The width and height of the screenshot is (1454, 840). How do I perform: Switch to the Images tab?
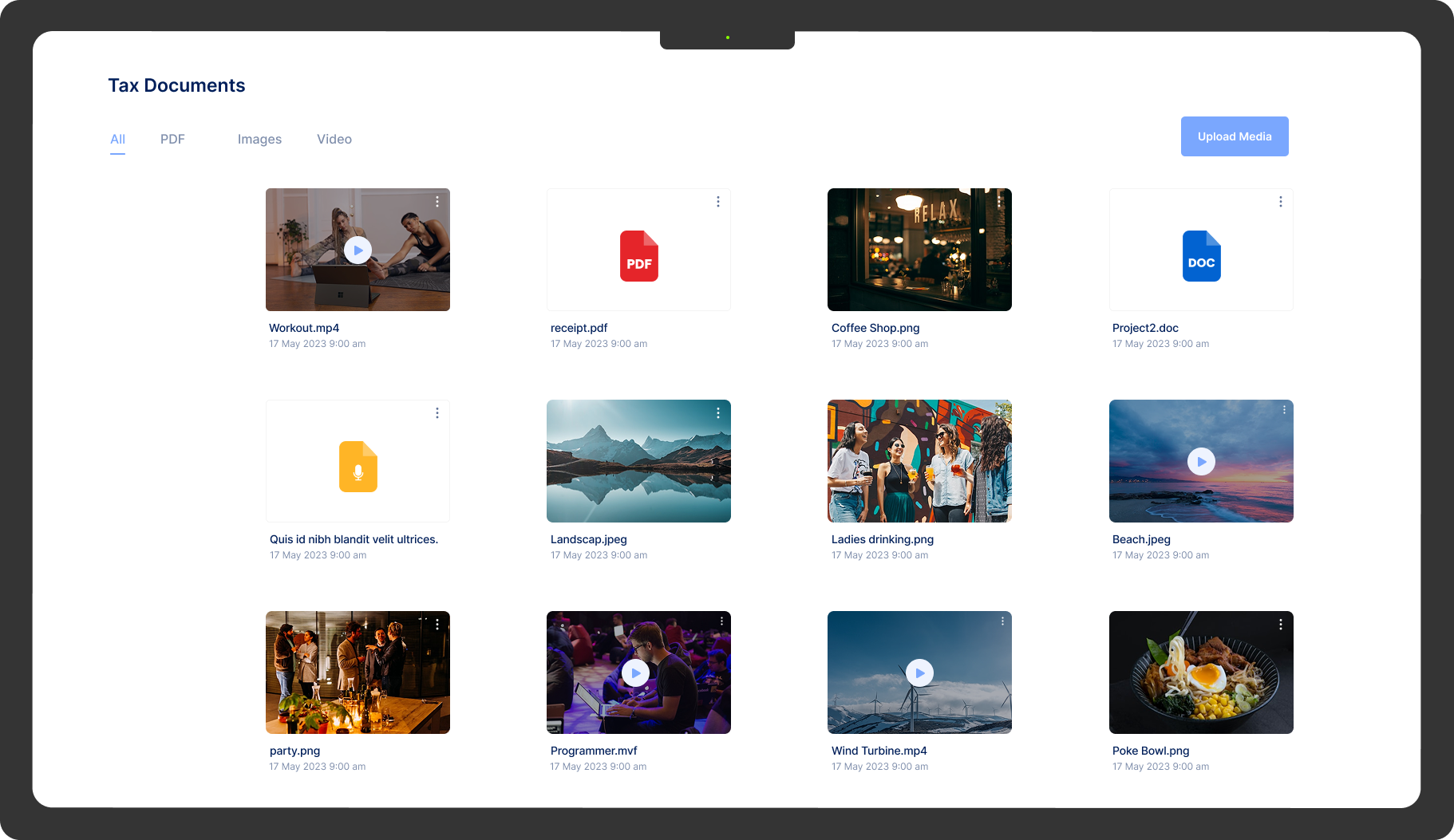coord(259,139)
